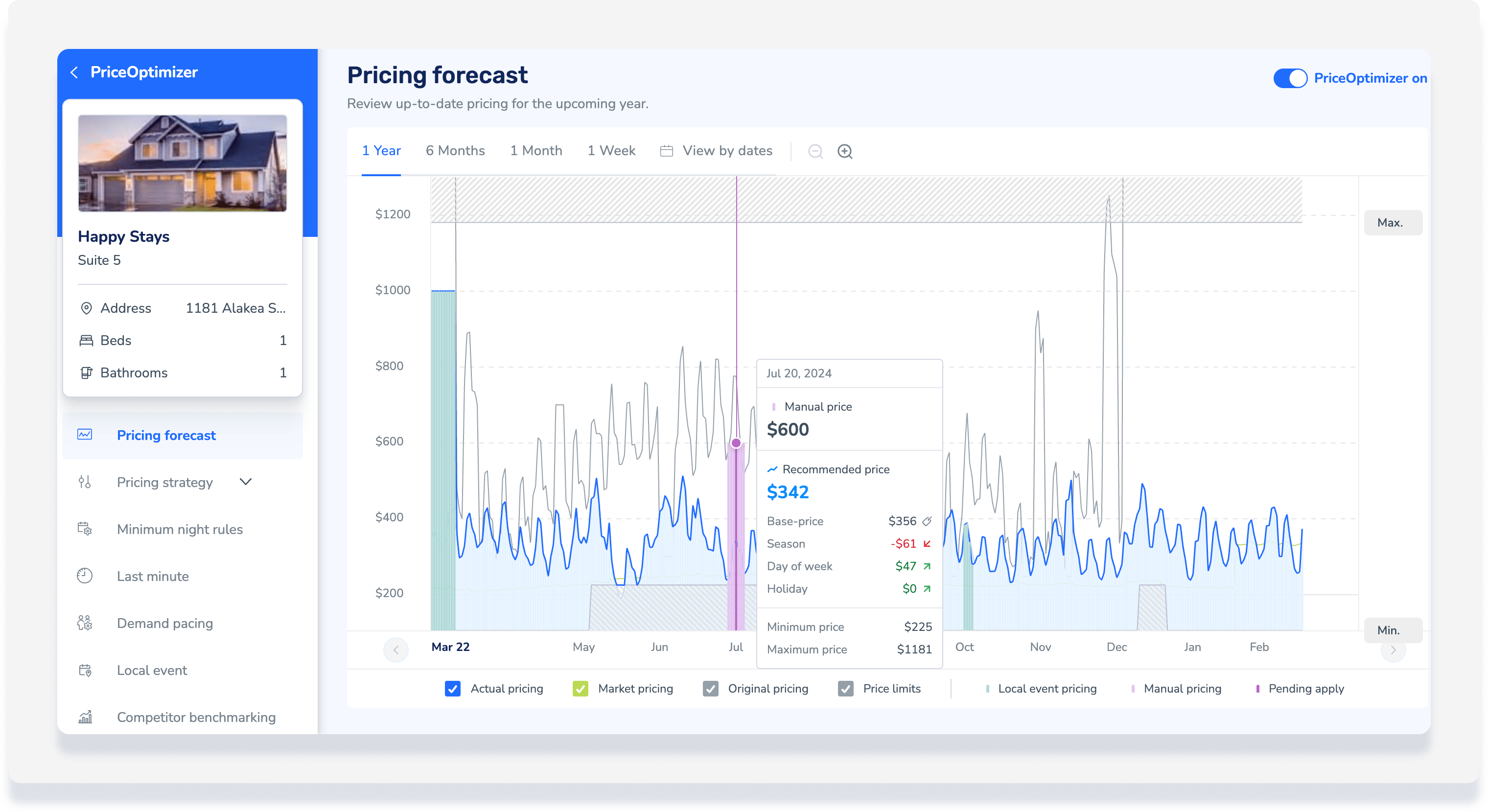Turn off the PriceOptimizer switch
Image resolution: width=1488 pixels, height=812 pixels.
pyautogui.click(x=1289, y=78)
